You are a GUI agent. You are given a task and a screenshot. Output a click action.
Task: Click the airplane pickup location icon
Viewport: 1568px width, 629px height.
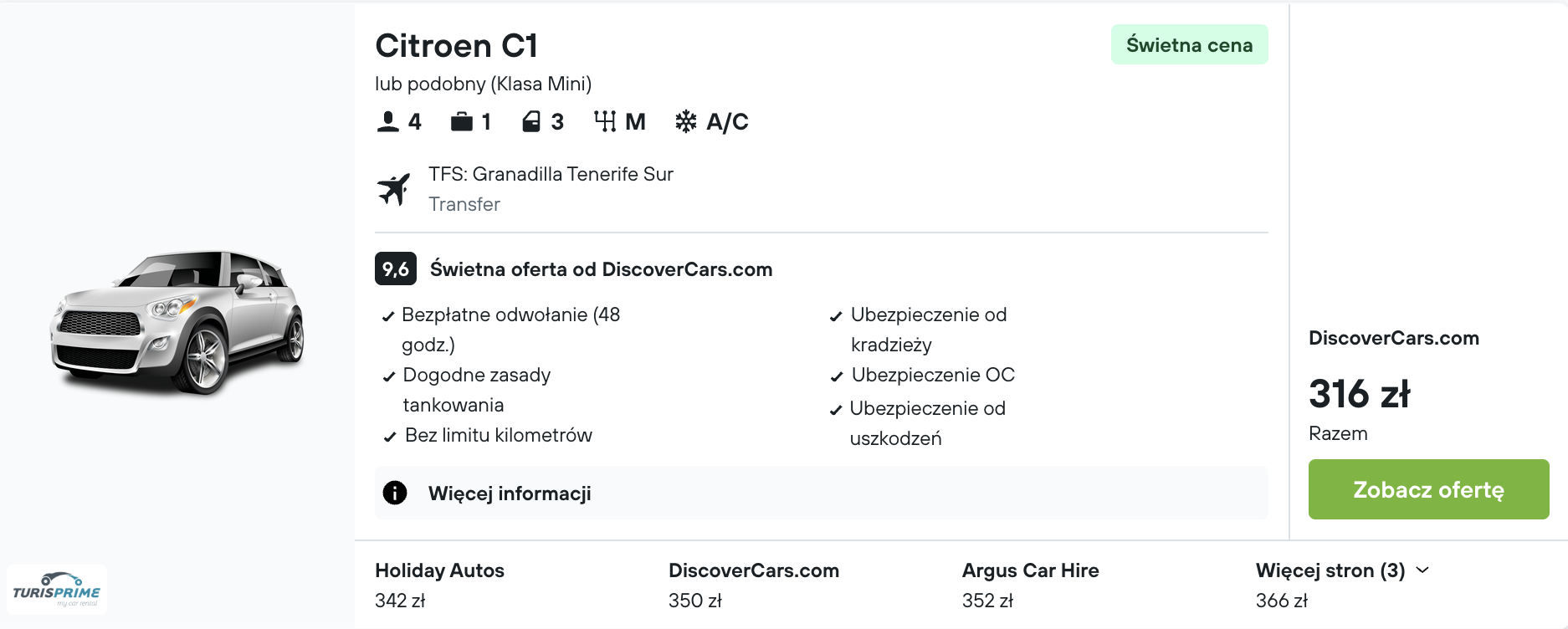tap(393, 189)
